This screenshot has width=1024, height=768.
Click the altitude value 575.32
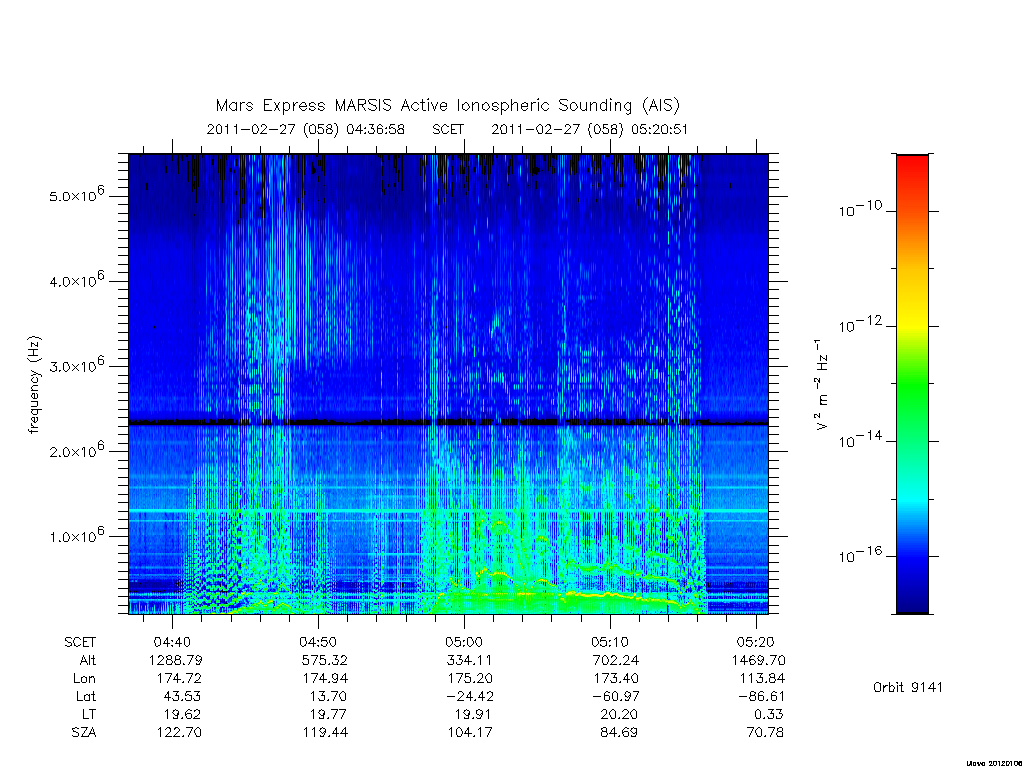[x=325, y=660]
